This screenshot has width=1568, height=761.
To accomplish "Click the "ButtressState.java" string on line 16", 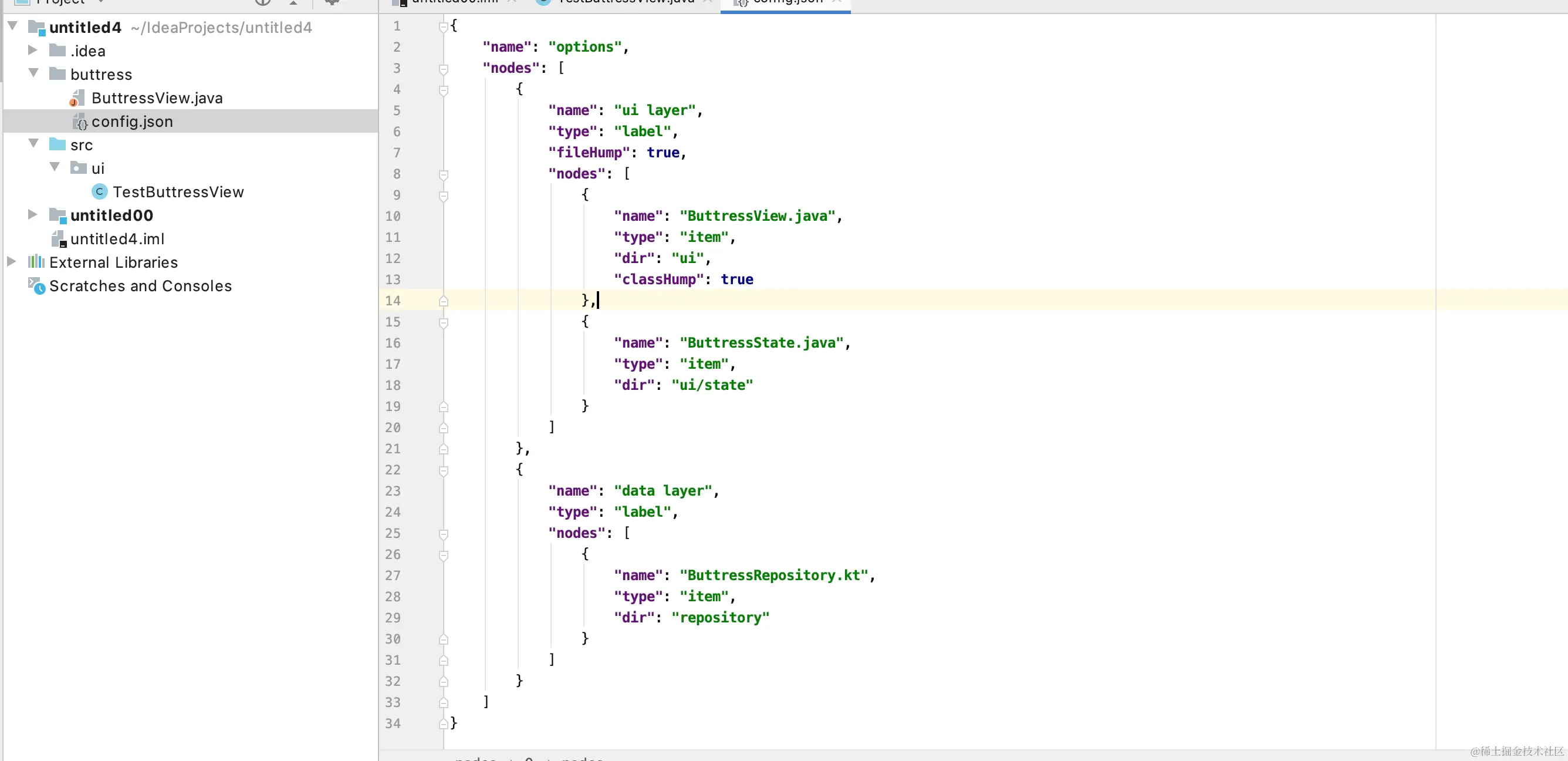I will (762, 342).
